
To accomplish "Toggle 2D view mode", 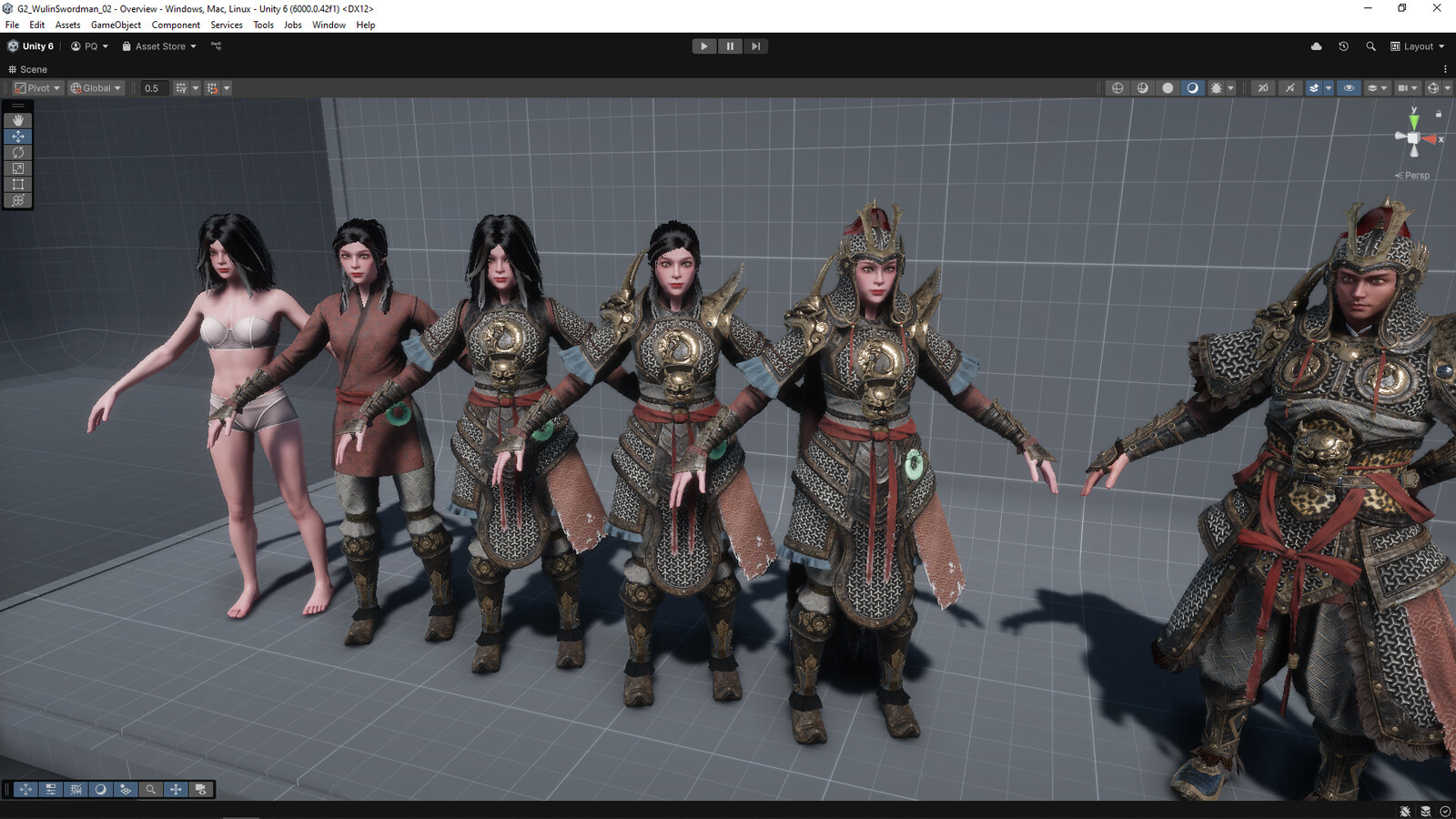I will pos(1263,88).
